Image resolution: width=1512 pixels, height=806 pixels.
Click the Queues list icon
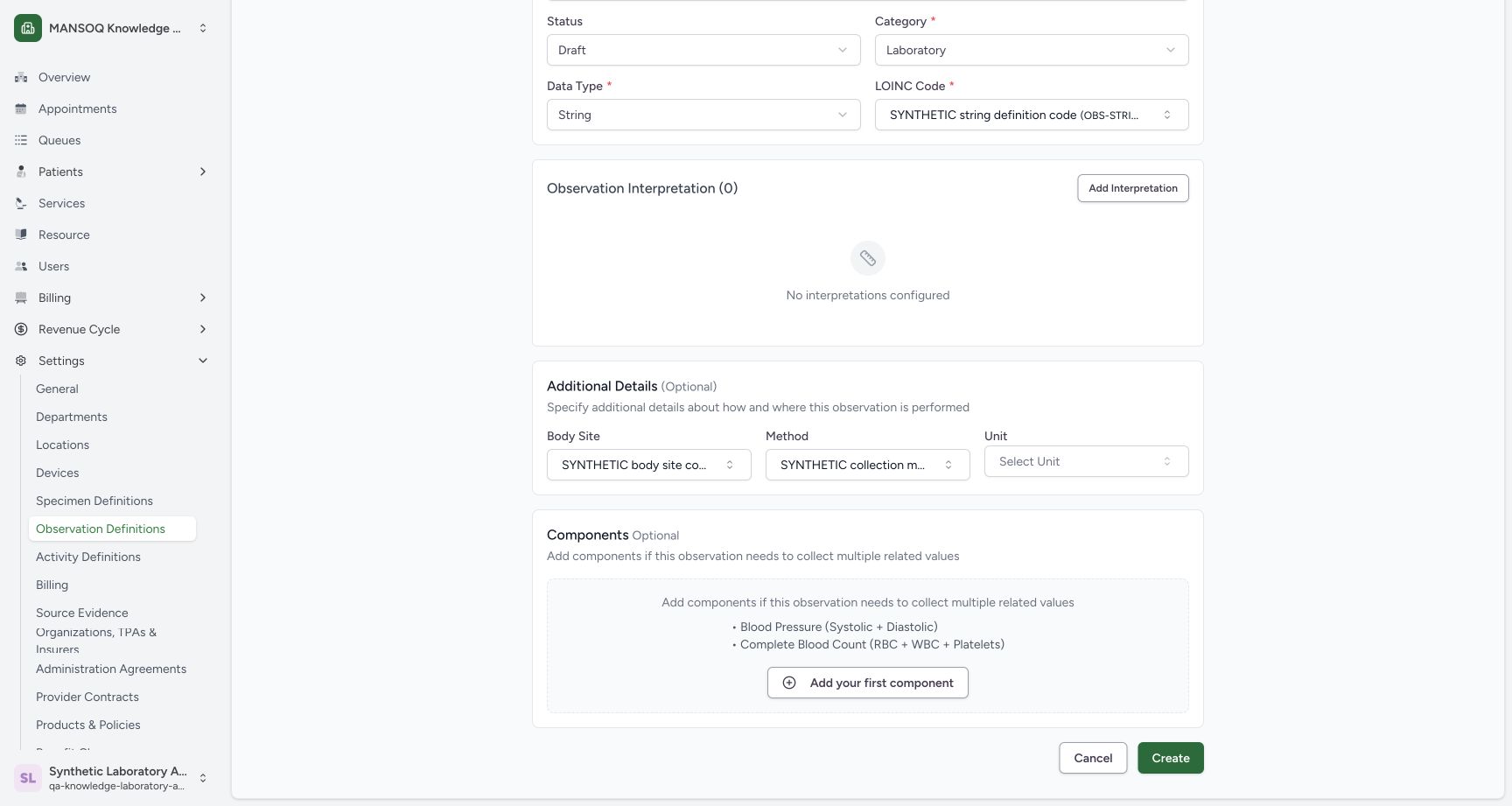(x=21, y=140)
